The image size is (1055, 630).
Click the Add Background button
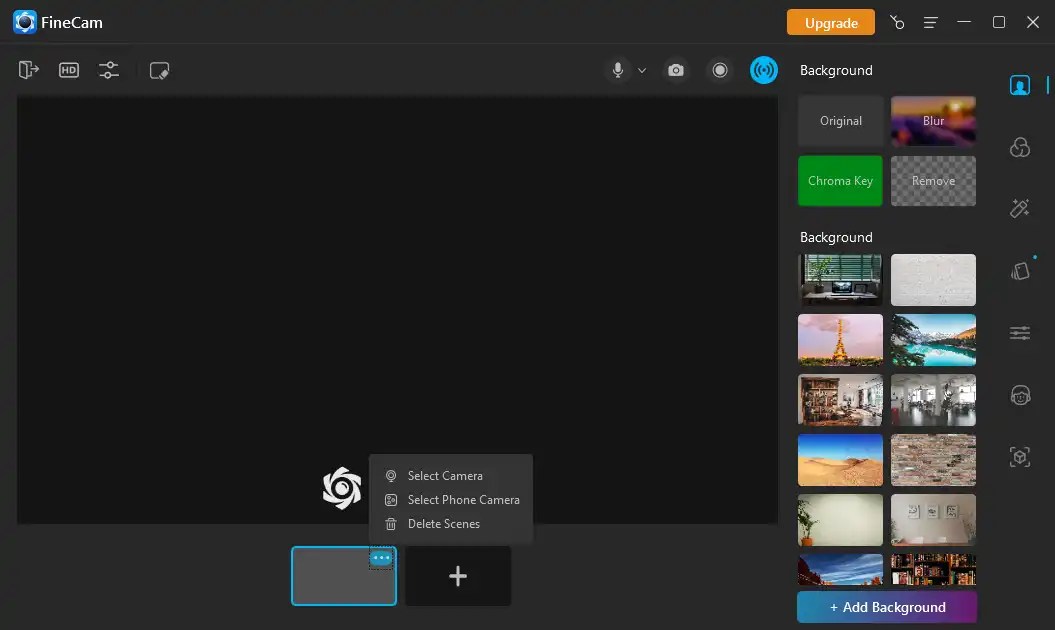pyautogui.click(x=886, y=607)
